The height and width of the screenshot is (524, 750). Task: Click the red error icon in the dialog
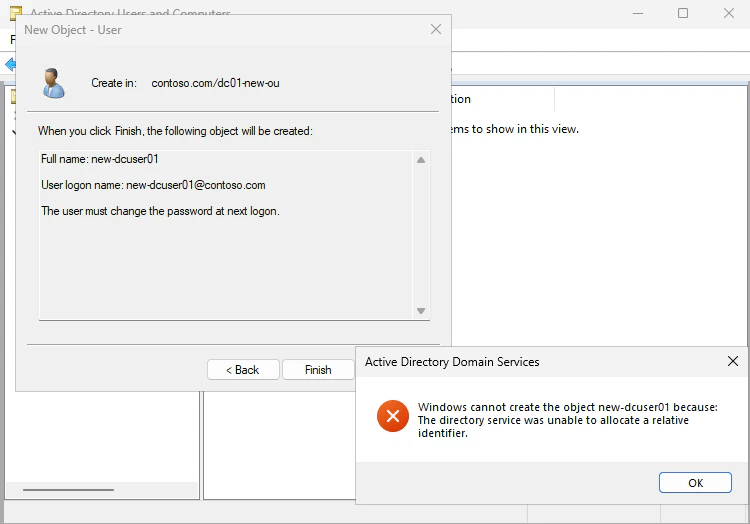(393, 416)
